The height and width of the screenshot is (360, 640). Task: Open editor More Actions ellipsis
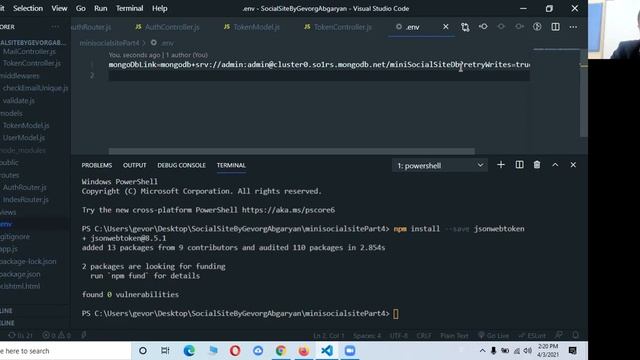point(573,27)
